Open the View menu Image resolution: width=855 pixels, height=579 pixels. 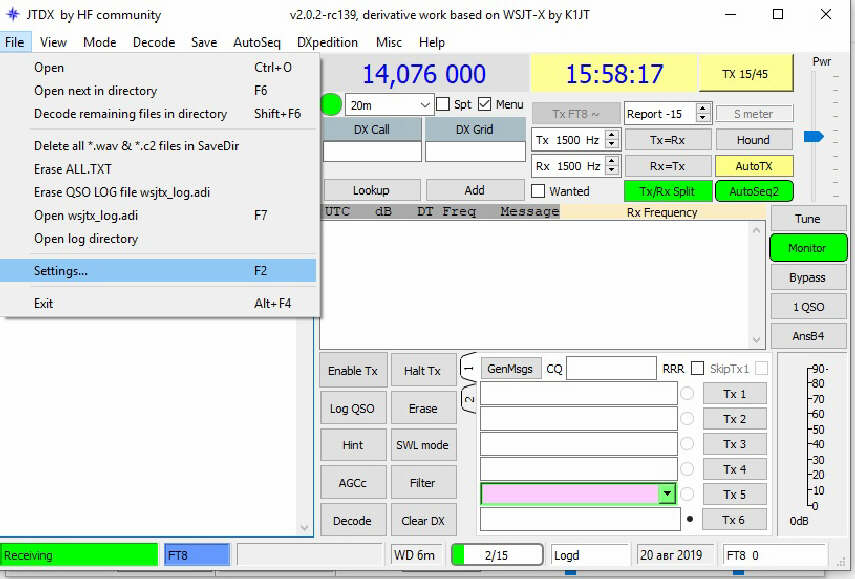[53, 42]
